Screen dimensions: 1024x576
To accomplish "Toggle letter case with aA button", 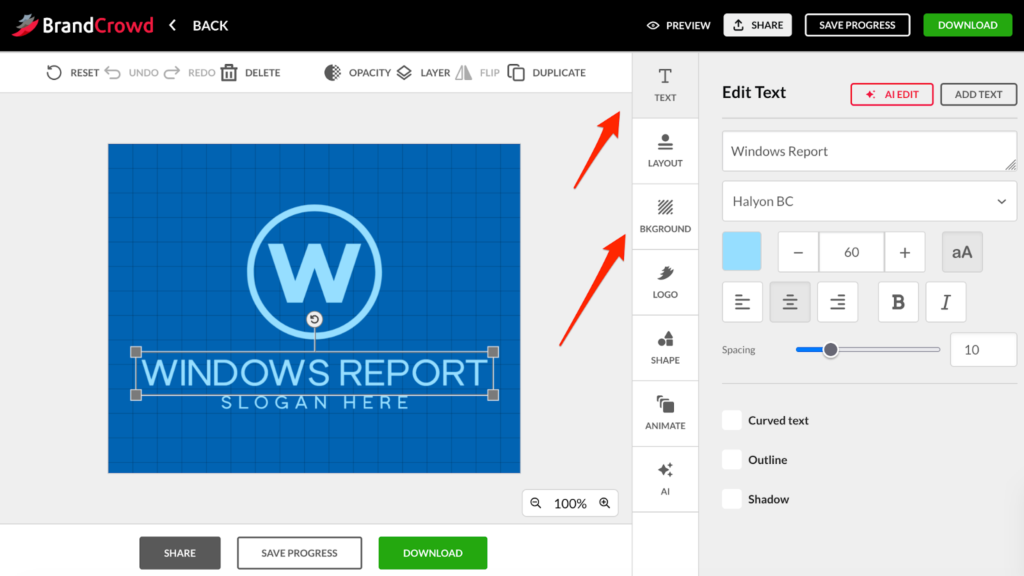I will (x=962, y=252).
